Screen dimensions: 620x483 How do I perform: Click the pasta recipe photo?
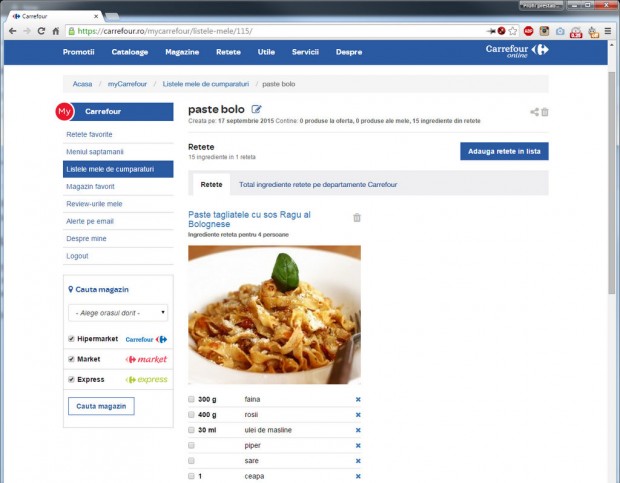pos(274,314)
